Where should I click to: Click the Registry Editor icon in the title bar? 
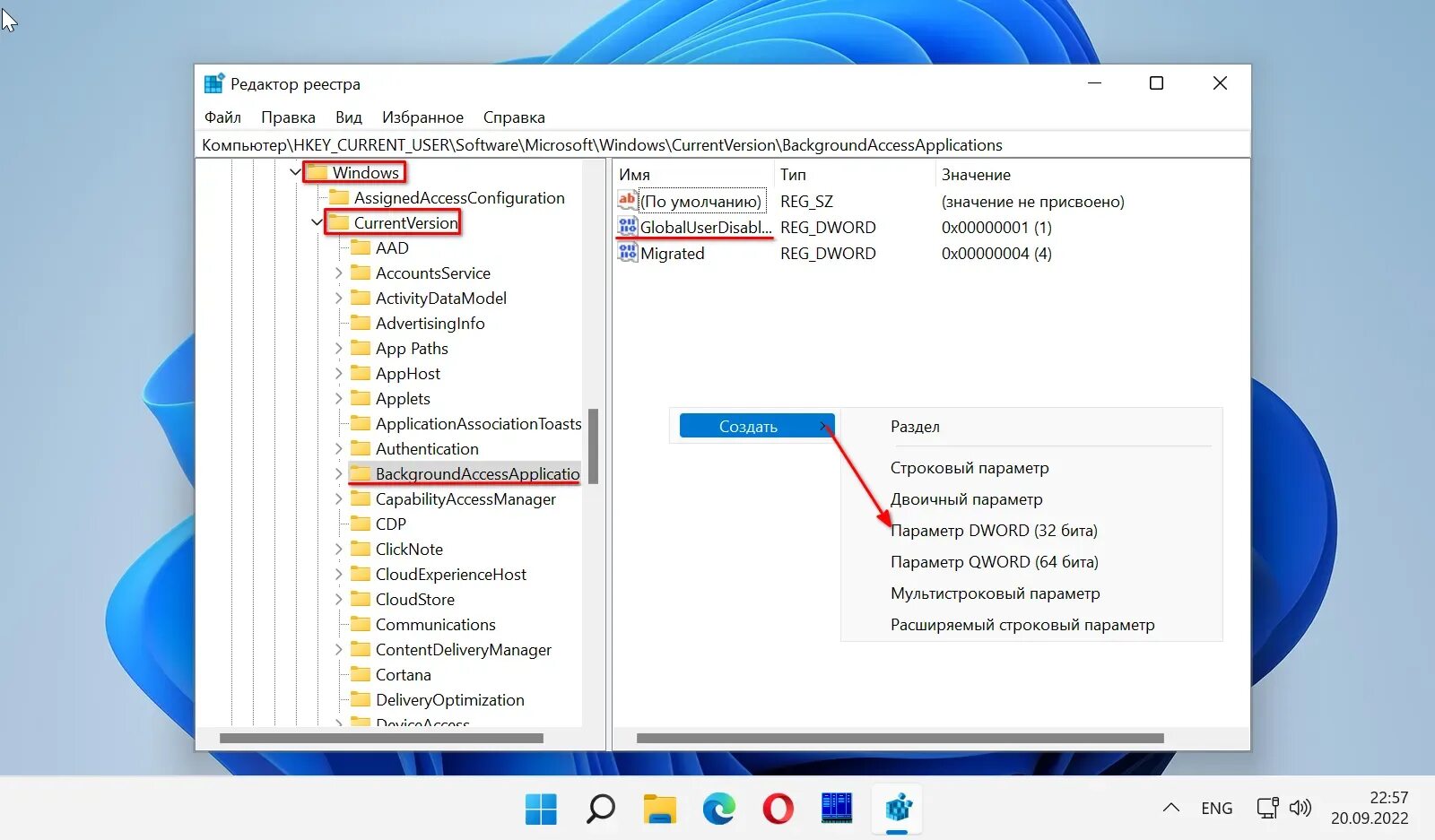coord(213,83)
